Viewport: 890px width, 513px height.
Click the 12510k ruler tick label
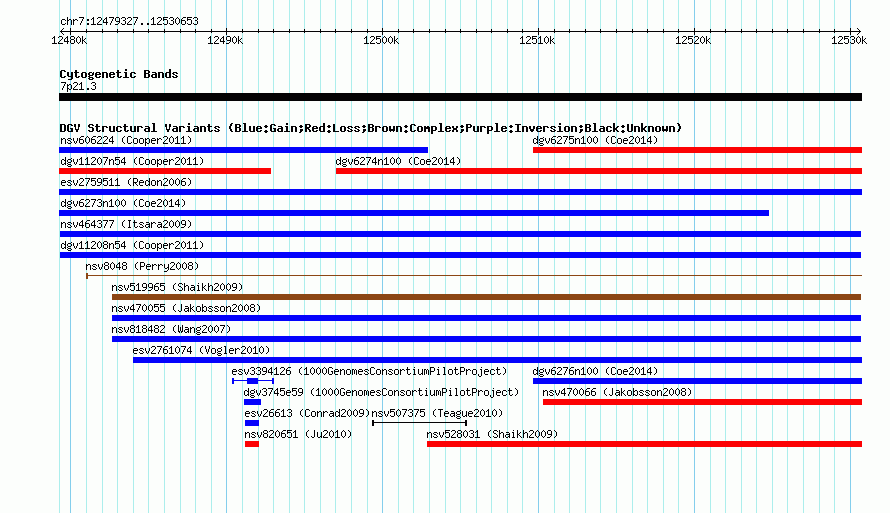click(x=537, y=40)
